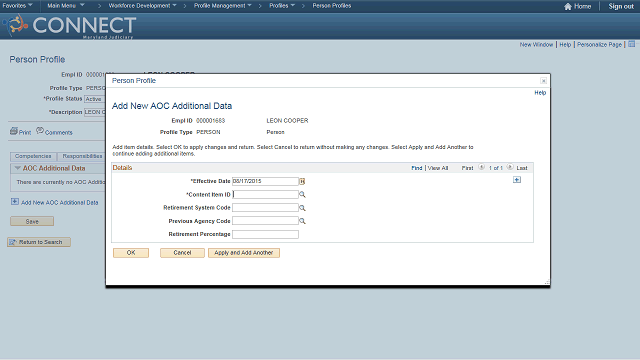Open the Previous Agency Code lookup magnifier
Screen dimensions: 640x360
click(302, 221)
